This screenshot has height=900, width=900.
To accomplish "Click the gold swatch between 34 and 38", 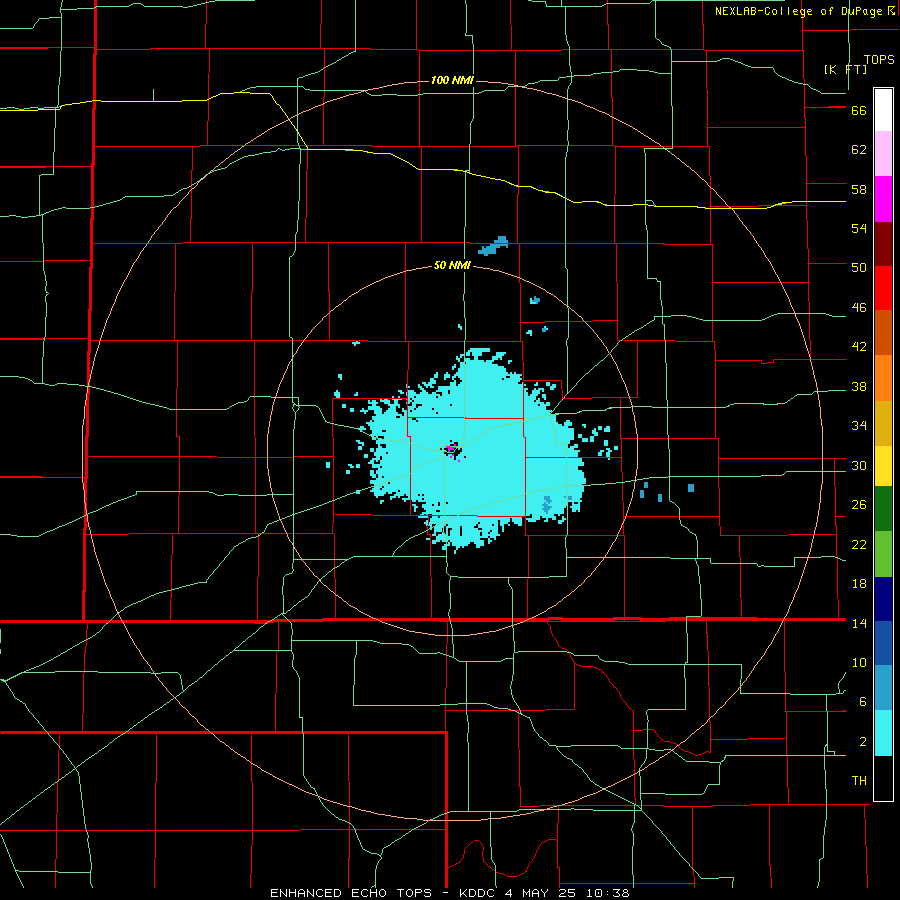I will 883,423.
